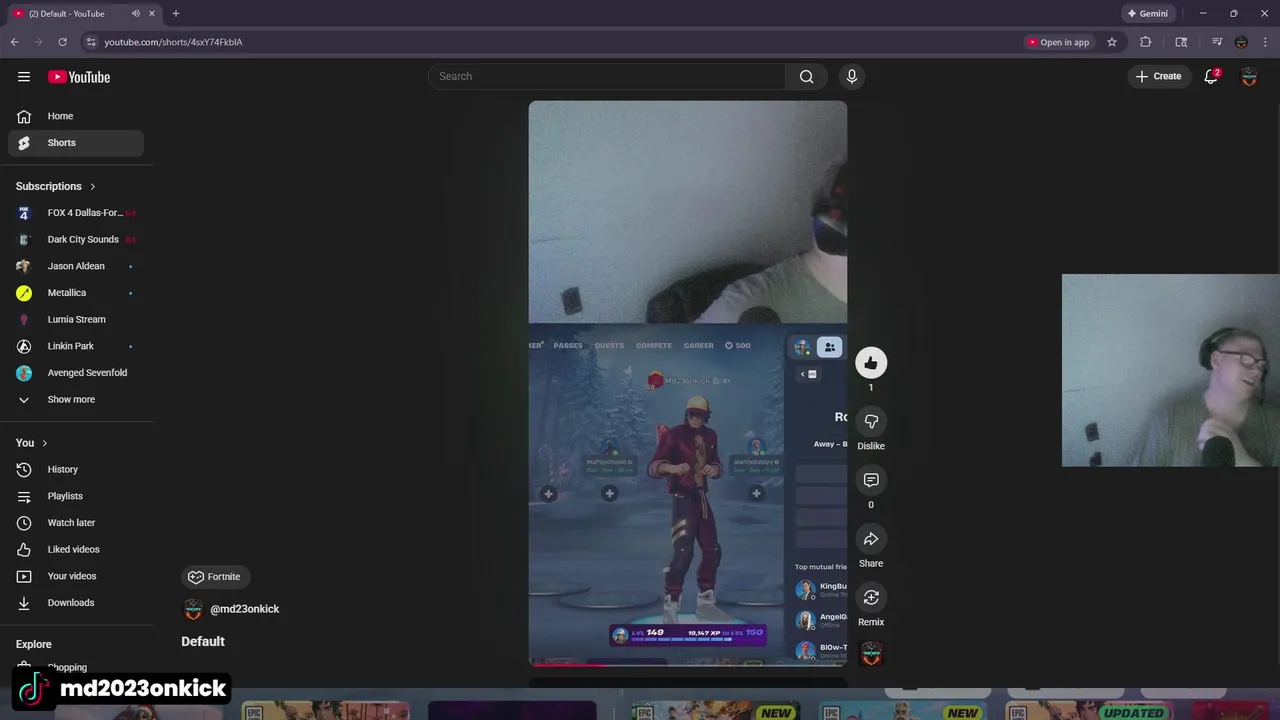Open Downloads in sidebar

pyautogui.click(x=76, y=603)
